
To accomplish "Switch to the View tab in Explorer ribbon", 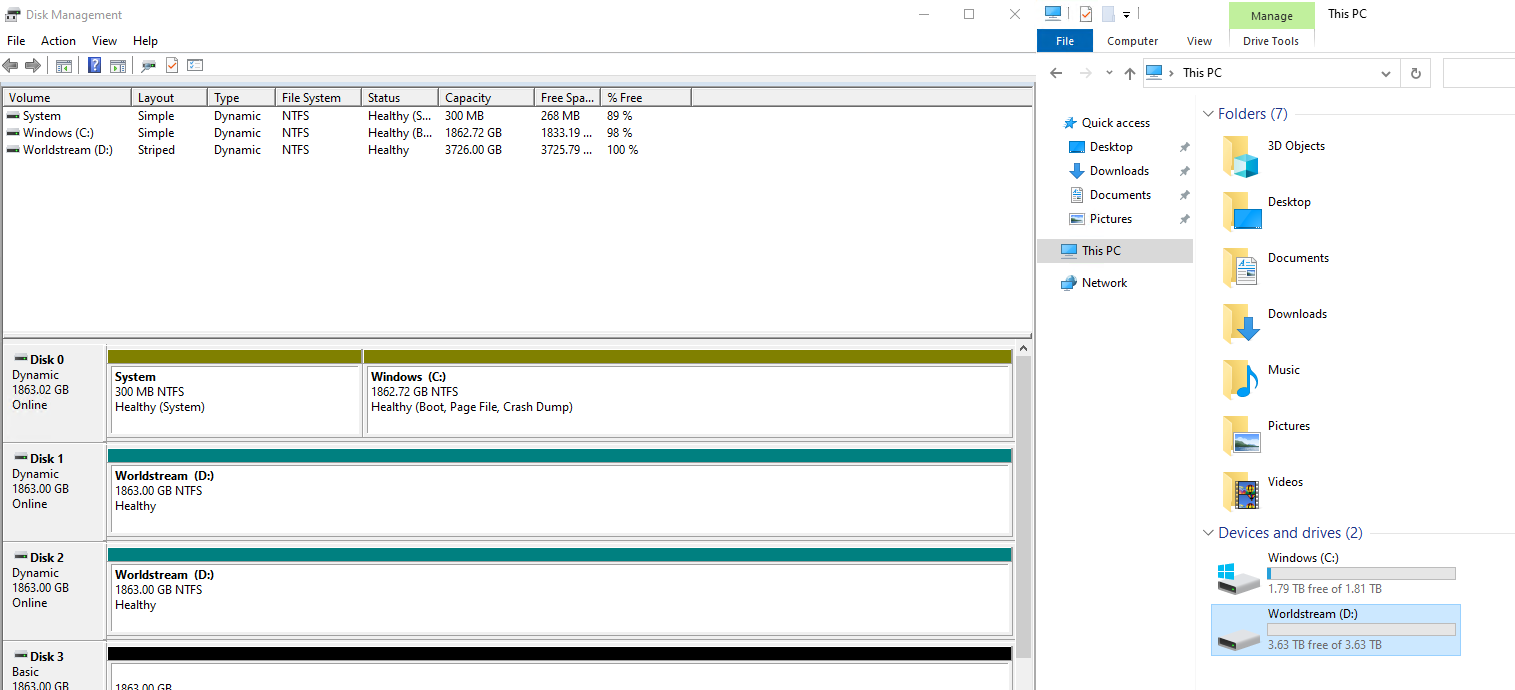I will click(x=1200, y=41).
